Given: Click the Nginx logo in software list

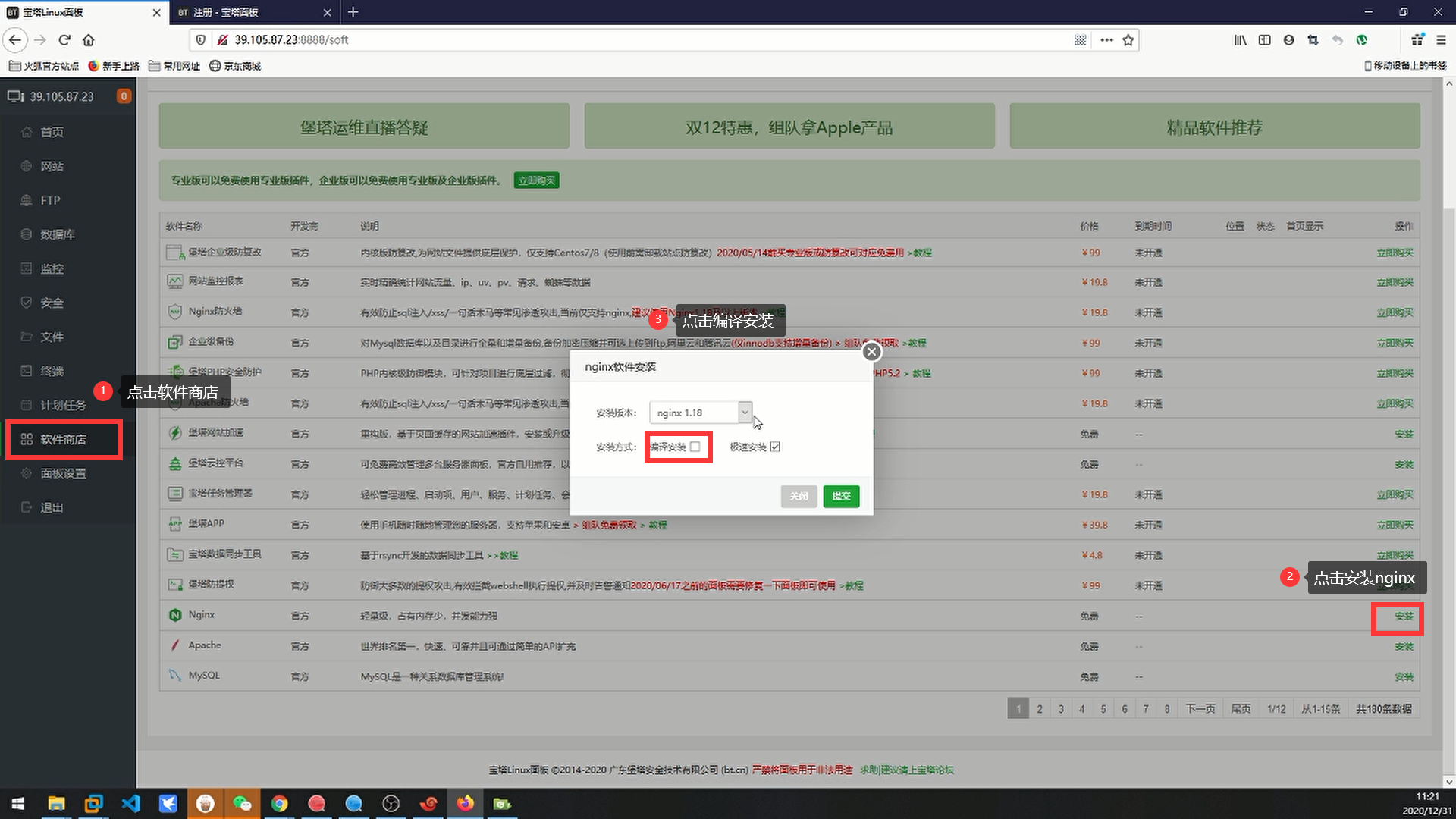Looking at the screenshot, I should pos(175,615).
